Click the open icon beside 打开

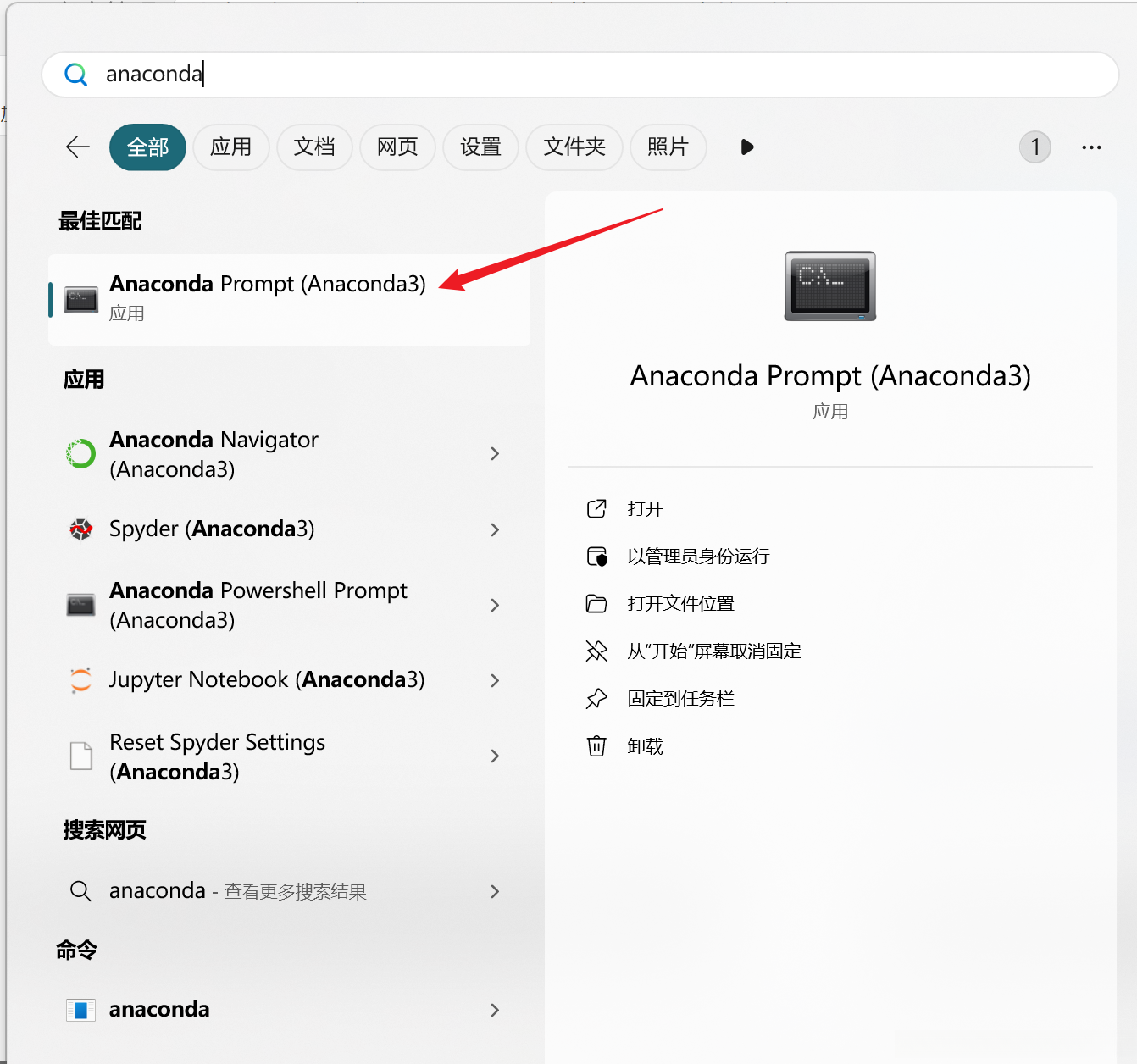click(x=596, y=508)
